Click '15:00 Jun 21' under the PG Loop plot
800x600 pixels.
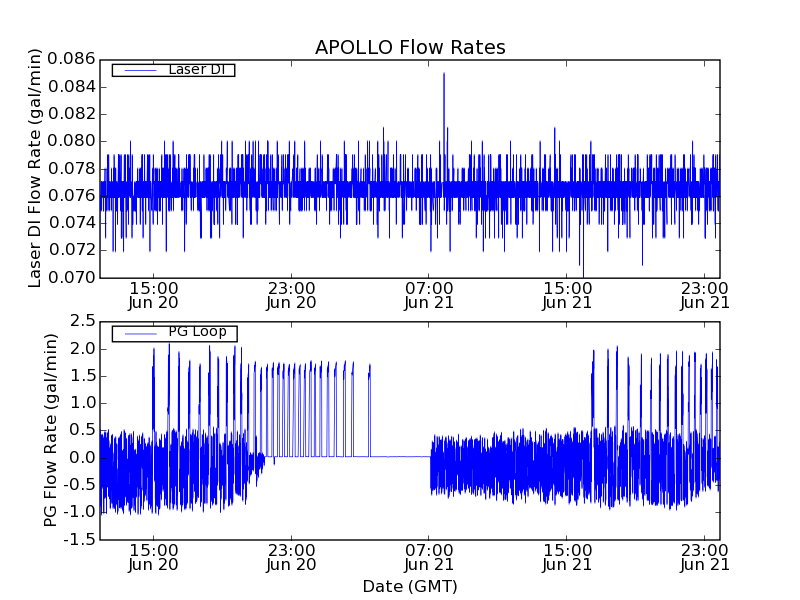567,558
